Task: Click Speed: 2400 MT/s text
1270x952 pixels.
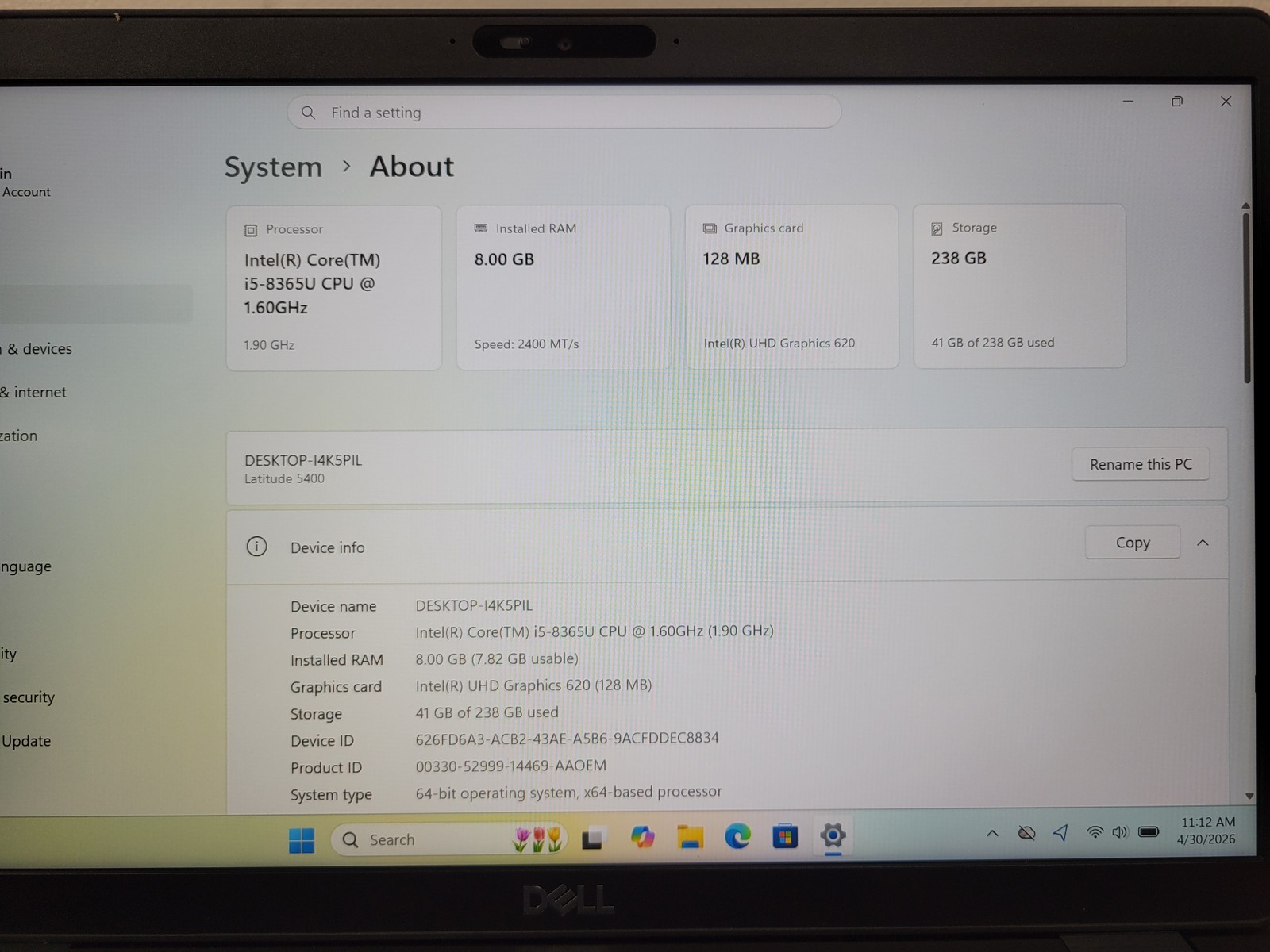Action: coord(526,344)
